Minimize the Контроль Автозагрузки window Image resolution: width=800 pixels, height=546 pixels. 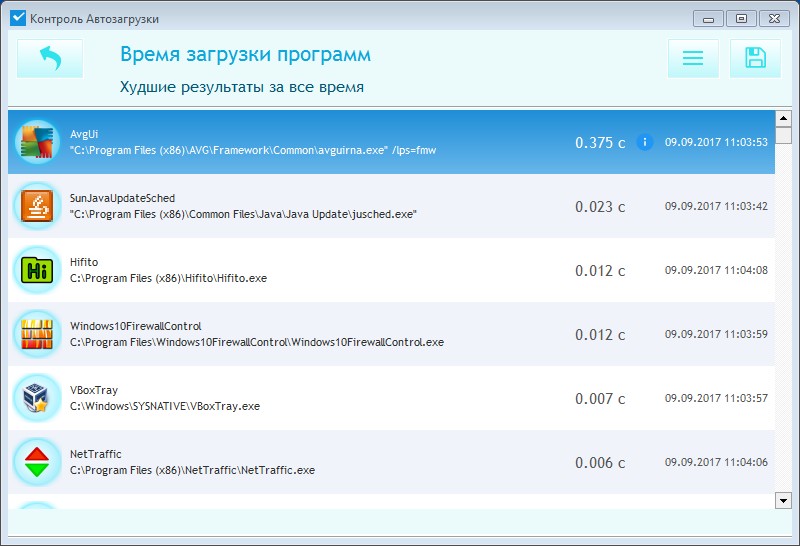pos(708,19)
